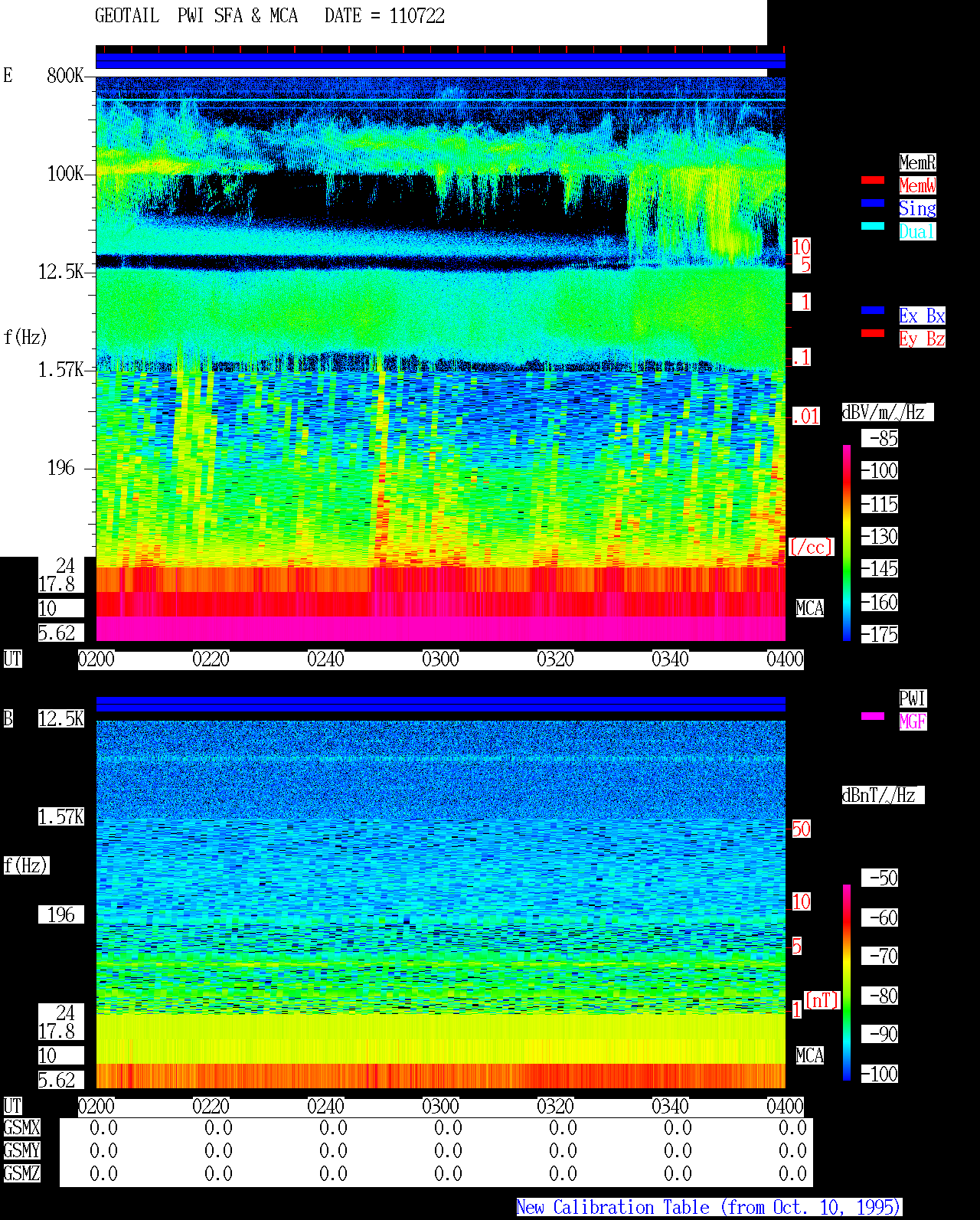Viewport: 980px width, 1220px height.
Task: Click the 0340 UT label under the B panel
Action: pyautogui.click(x=670, y=1107)
